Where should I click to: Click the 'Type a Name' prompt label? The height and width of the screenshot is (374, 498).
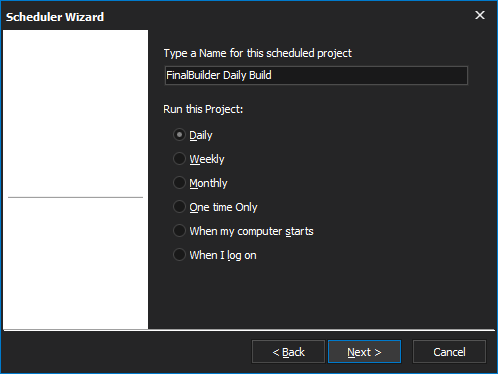(257, 53)
